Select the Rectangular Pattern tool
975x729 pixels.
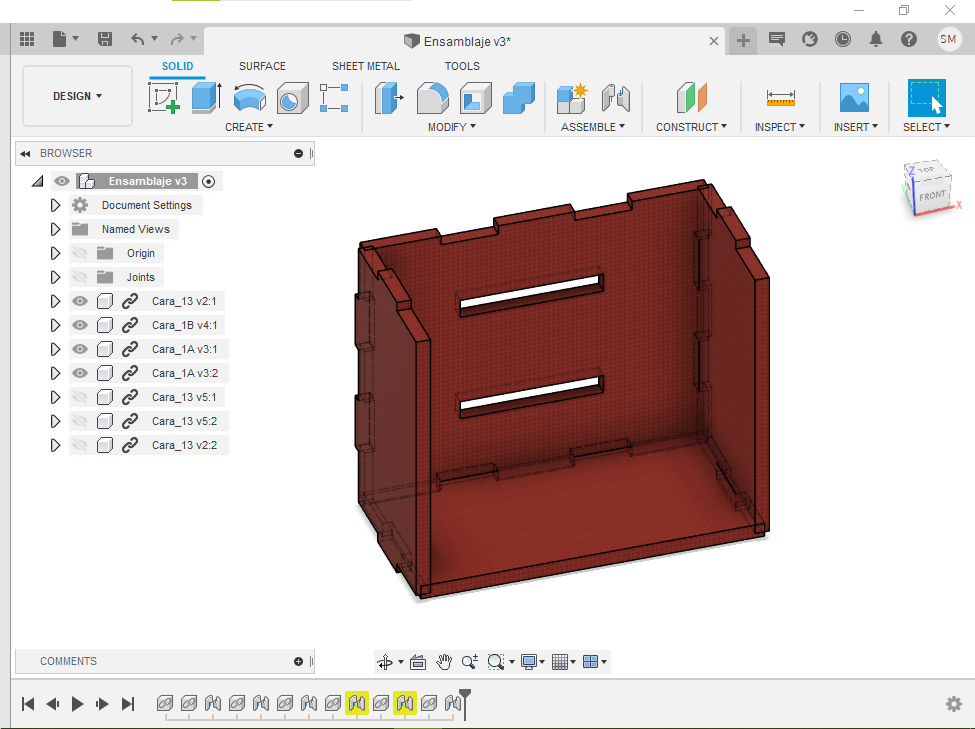coord(334,98)
